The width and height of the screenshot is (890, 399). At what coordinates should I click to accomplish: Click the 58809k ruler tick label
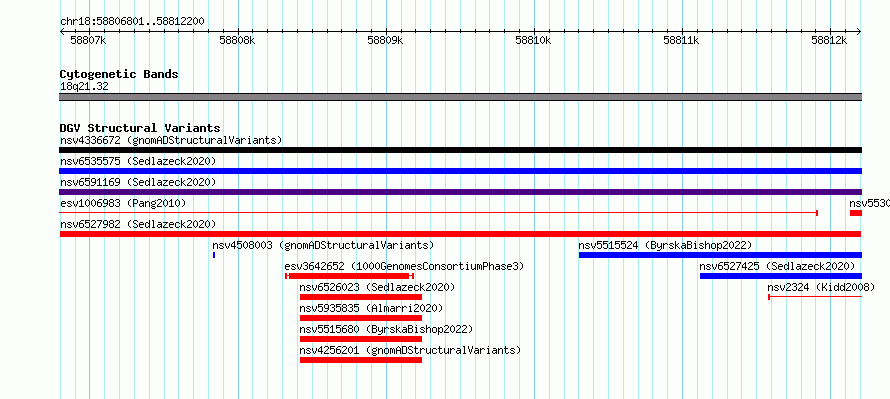click(385, 41)
